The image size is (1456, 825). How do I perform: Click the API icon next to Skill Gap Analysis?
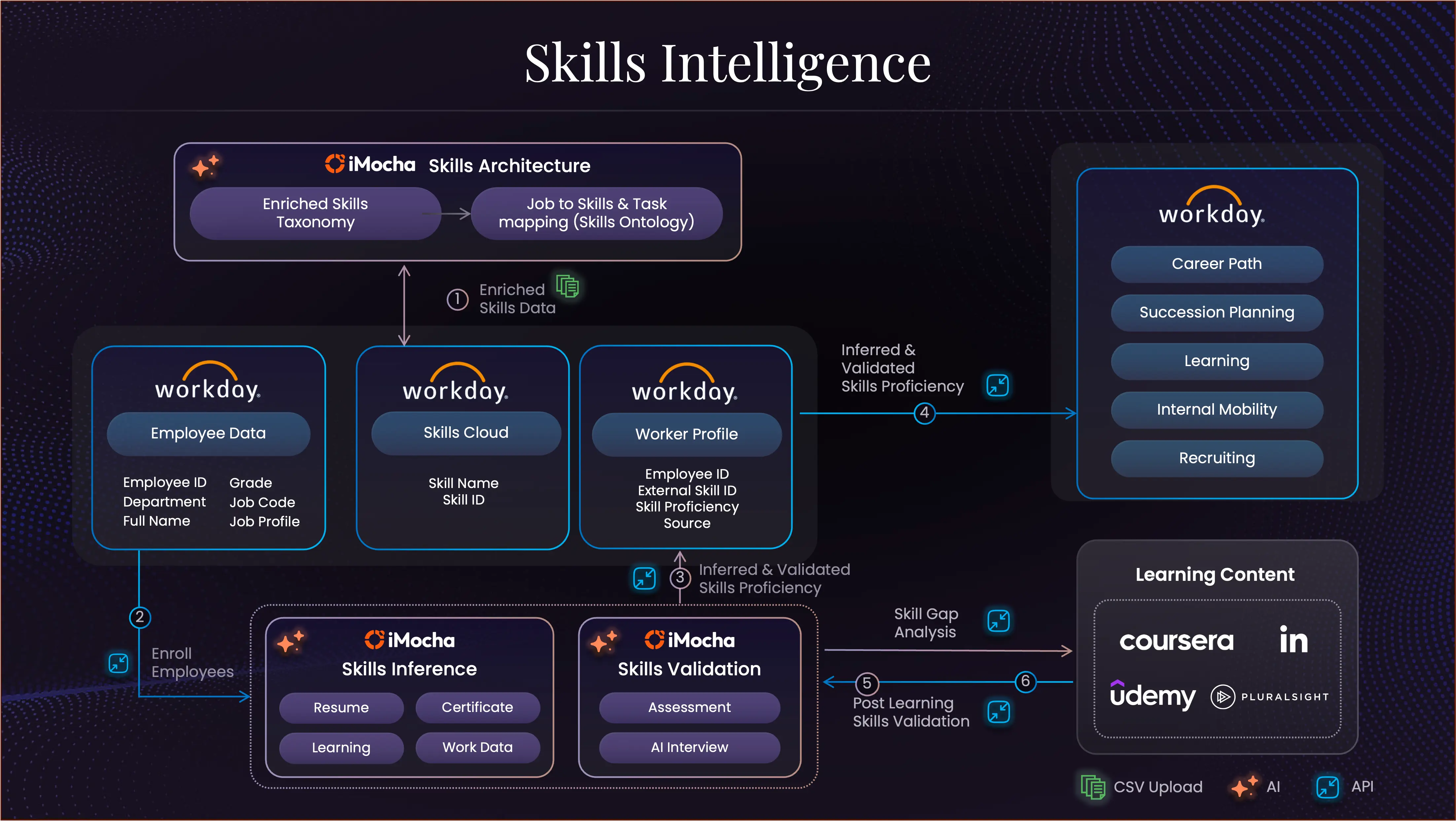(999, 621)
